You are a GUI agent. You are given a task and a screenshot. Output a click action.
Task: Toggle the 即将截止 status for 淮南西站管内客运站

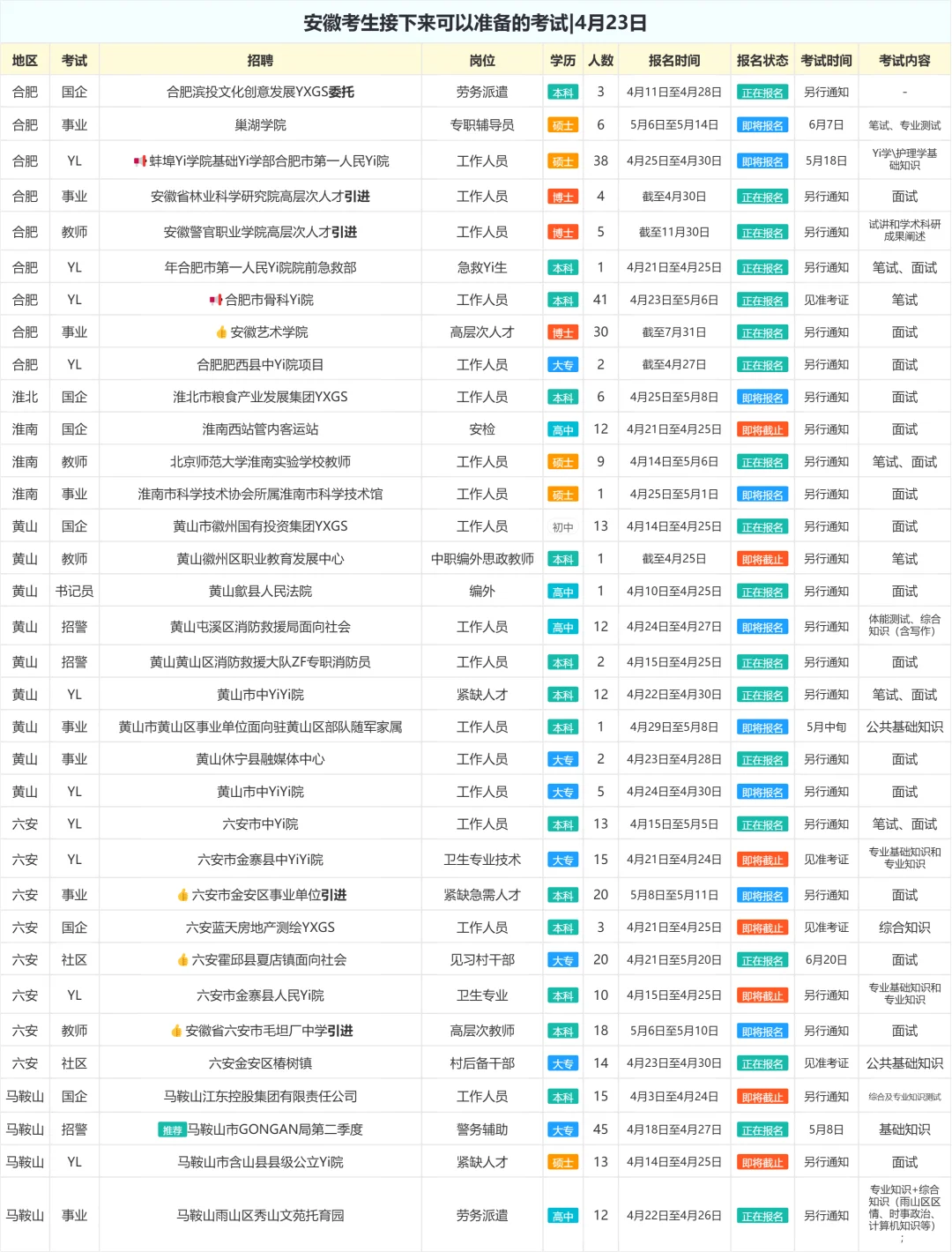(762, 429)
